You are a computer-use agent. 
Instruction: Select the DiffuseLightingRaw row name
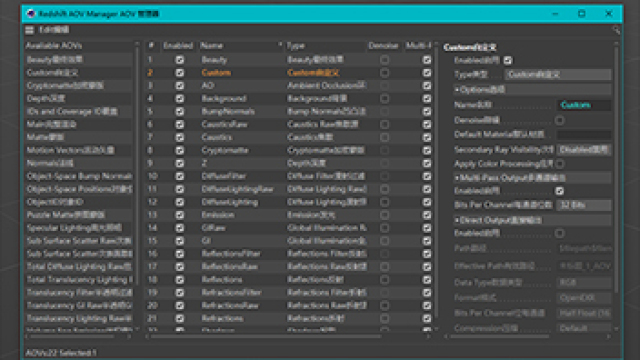point(237,189)
